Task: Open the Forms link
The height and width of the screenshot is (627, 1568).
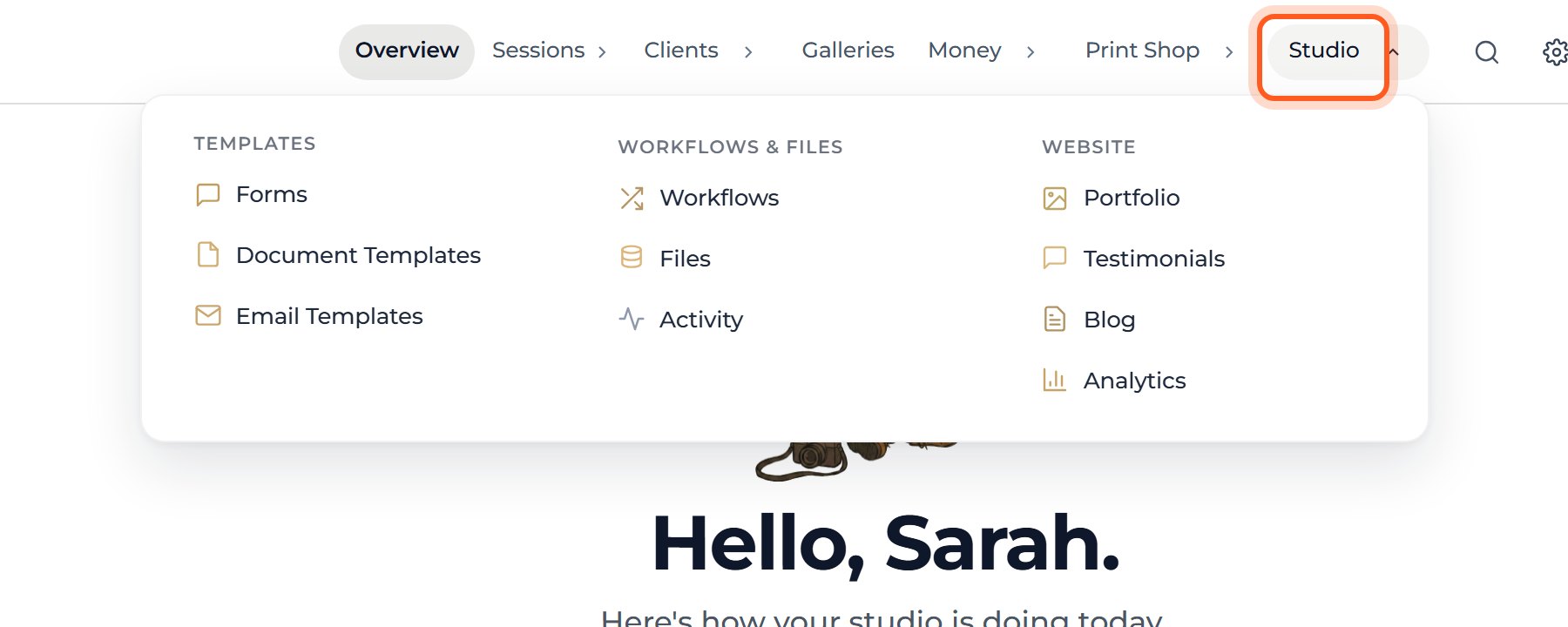Action: [272, 194]
